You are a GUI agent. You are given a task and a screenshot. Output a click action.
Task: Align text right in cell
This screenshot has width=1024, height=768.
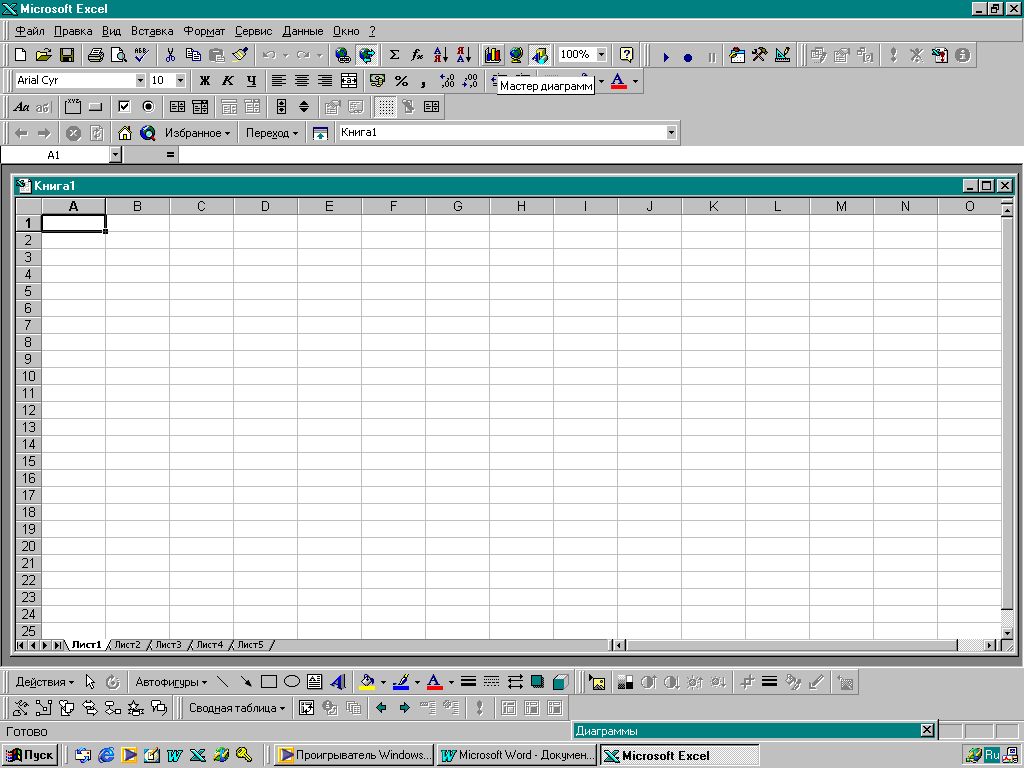click(325, 81)
